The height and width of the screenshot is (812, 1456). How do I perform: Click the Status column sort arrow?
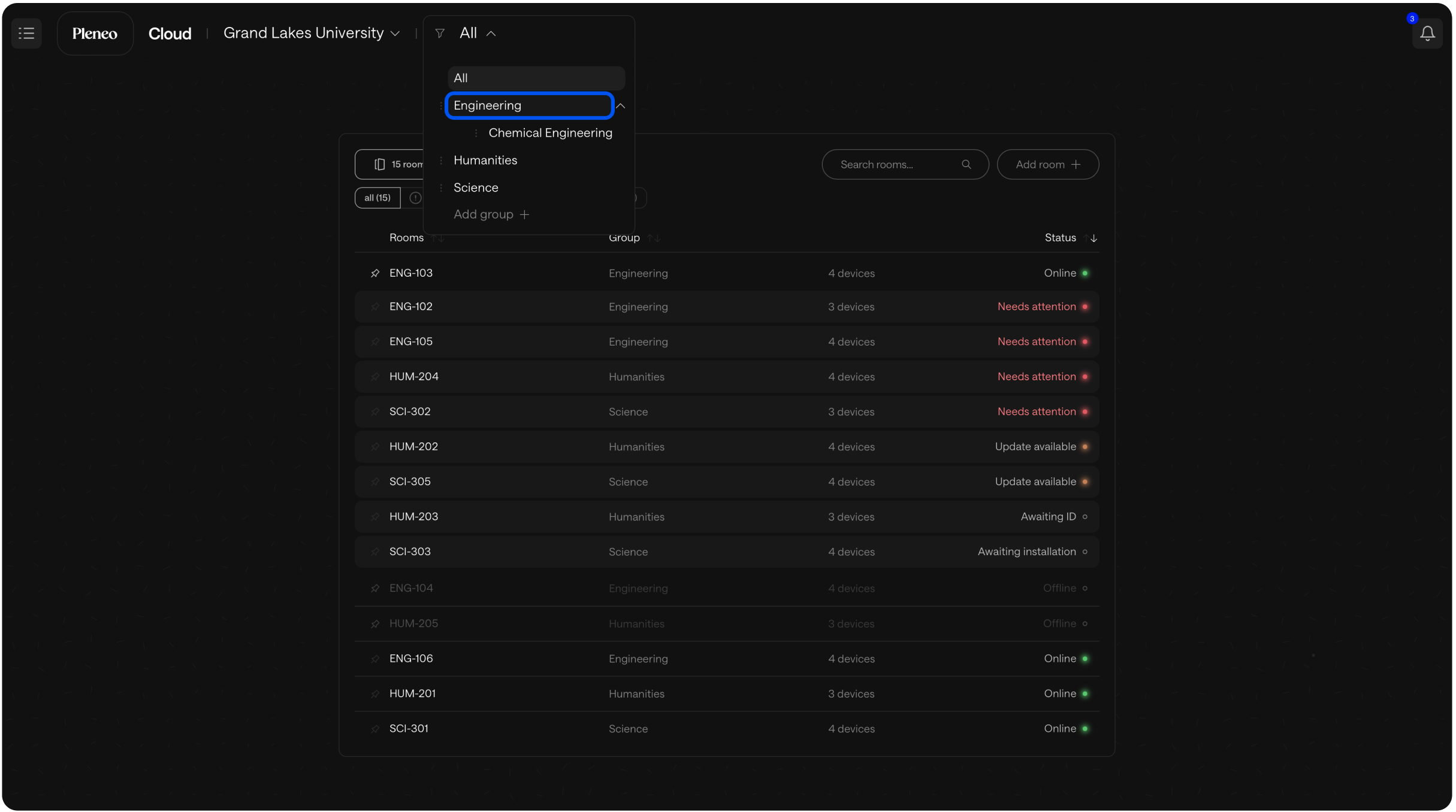coord(1092,238)
